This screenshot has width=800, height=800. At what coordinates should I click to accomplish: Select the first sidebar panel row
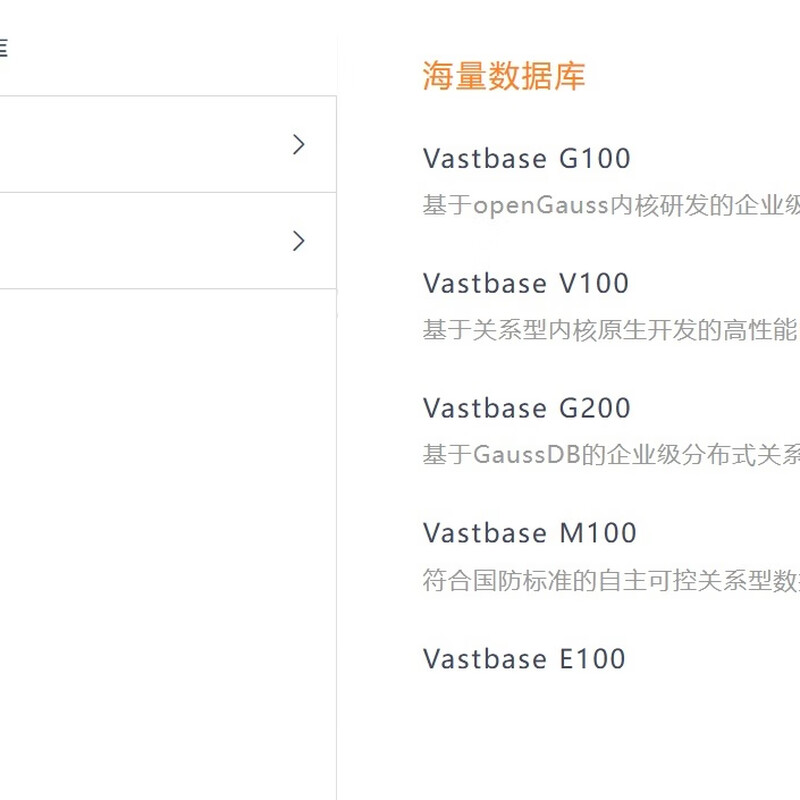(160, 145)
